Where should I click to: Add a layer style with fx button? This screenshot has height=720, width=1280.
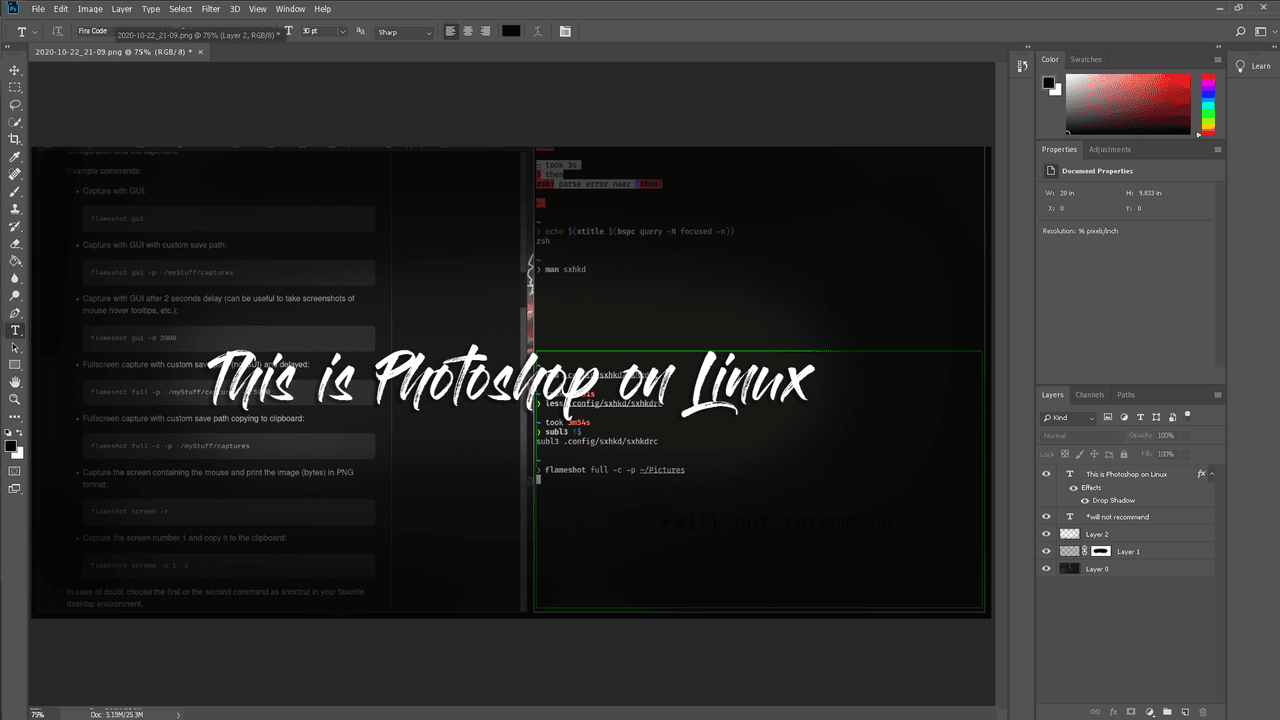point(1113,712)
